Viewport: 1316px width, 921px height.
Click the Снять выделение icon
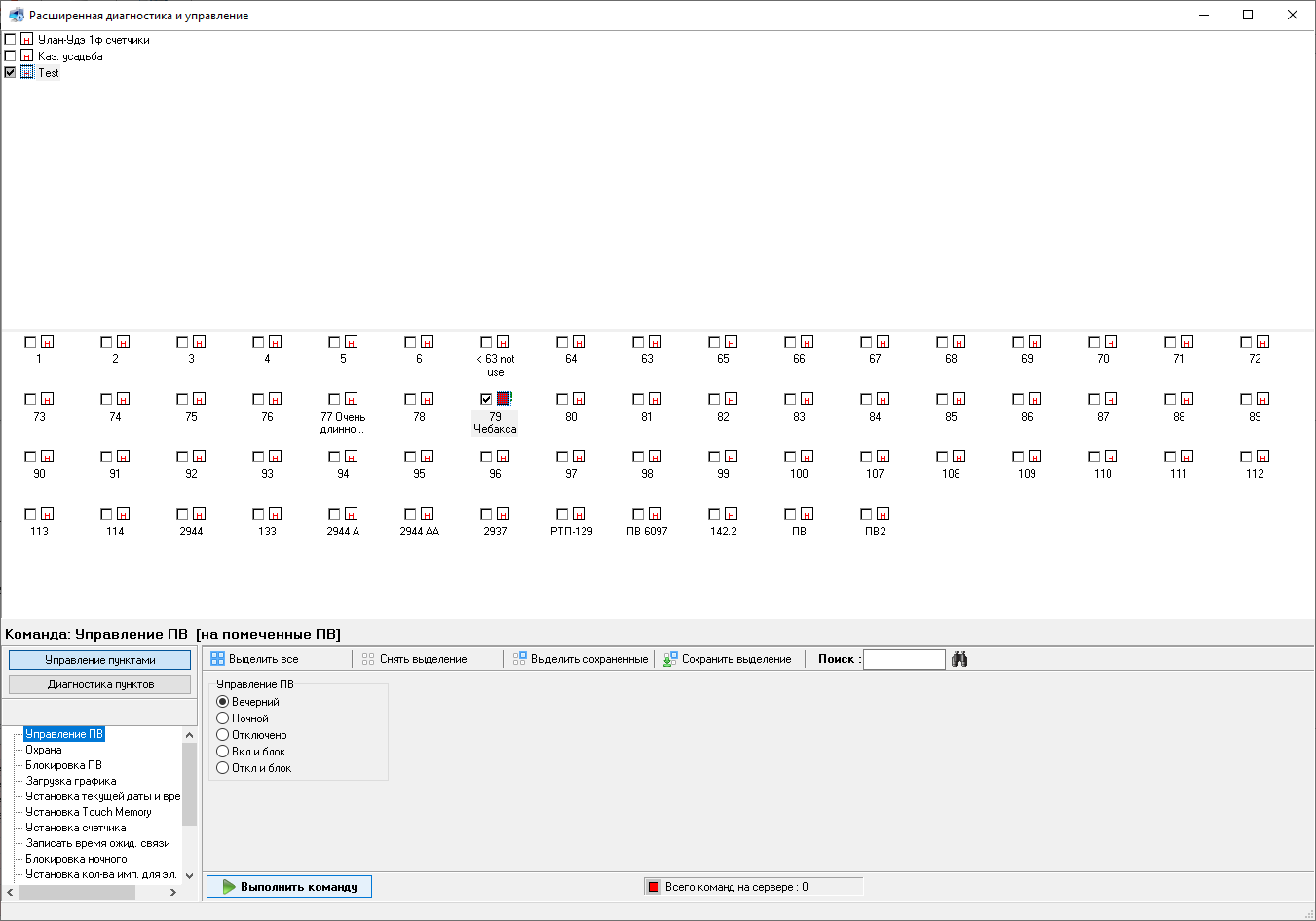coord(368,659)
